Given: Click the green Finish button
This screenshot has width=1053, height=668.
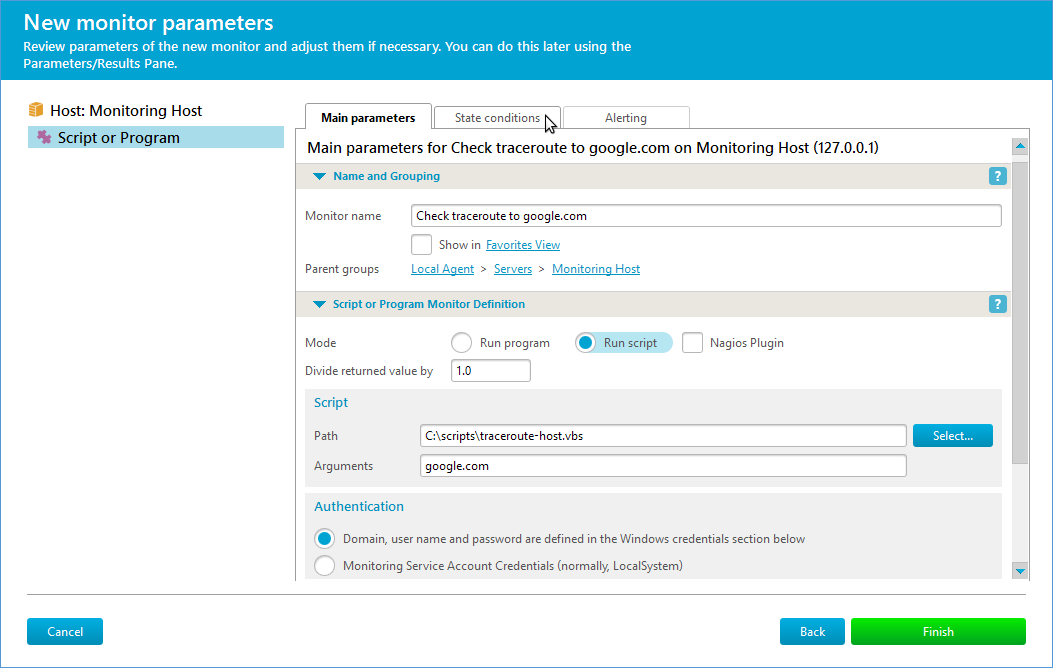Looking at the screenshot, I should (x=938, y=632).
